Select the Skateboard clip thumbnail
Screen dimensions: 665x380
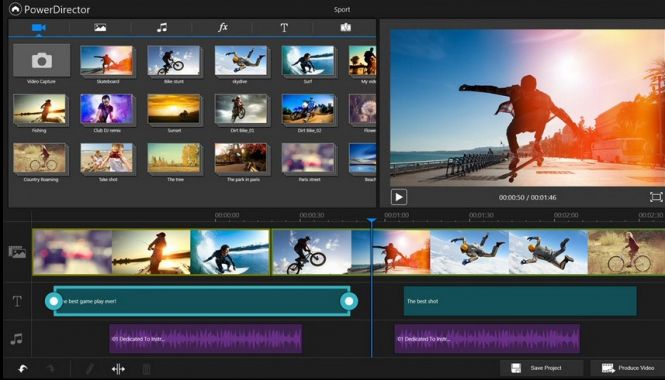(x=107, y=60)
